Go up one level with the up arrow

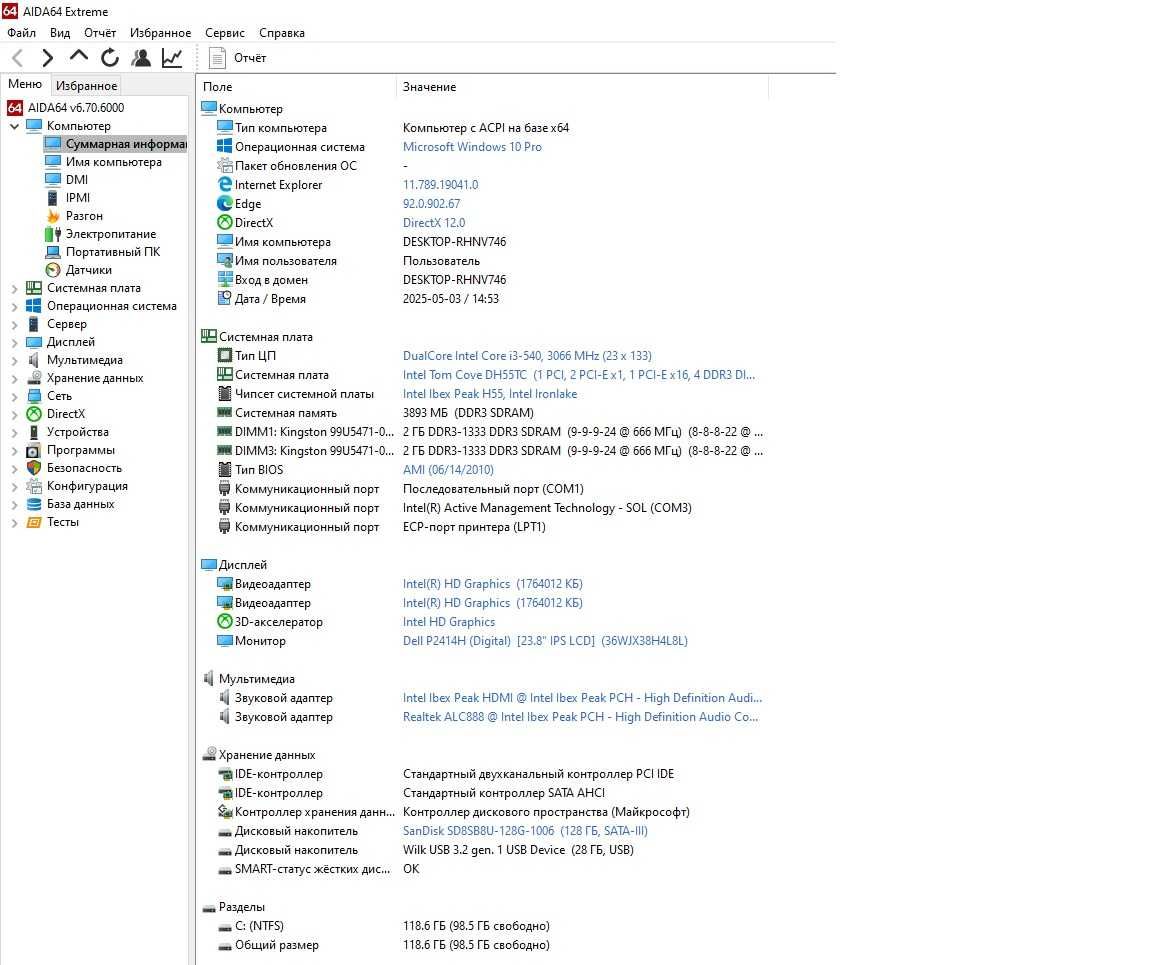(79, 56)
